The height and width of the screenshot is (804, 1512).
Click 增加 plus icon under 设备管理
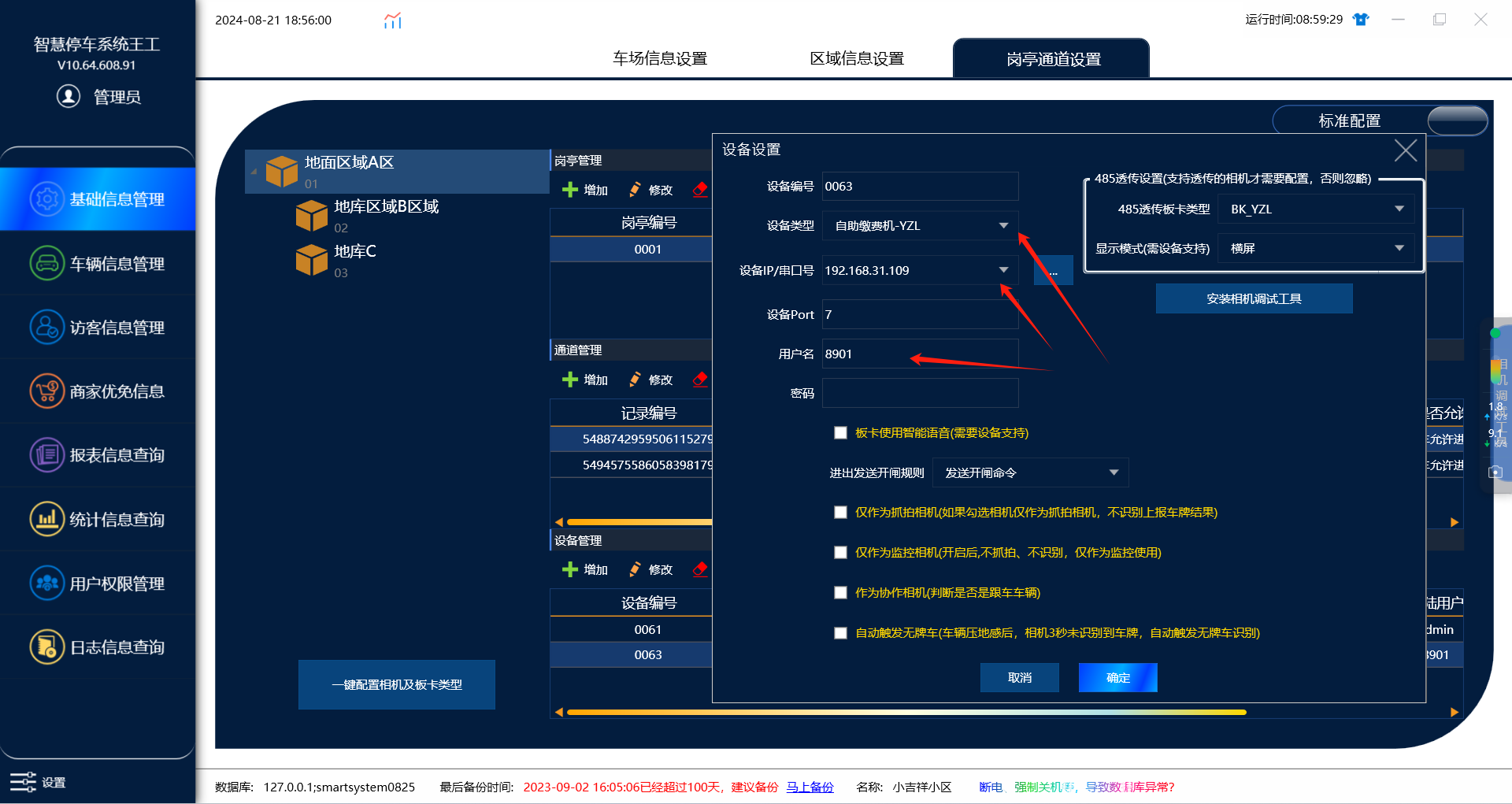[570, 569]
